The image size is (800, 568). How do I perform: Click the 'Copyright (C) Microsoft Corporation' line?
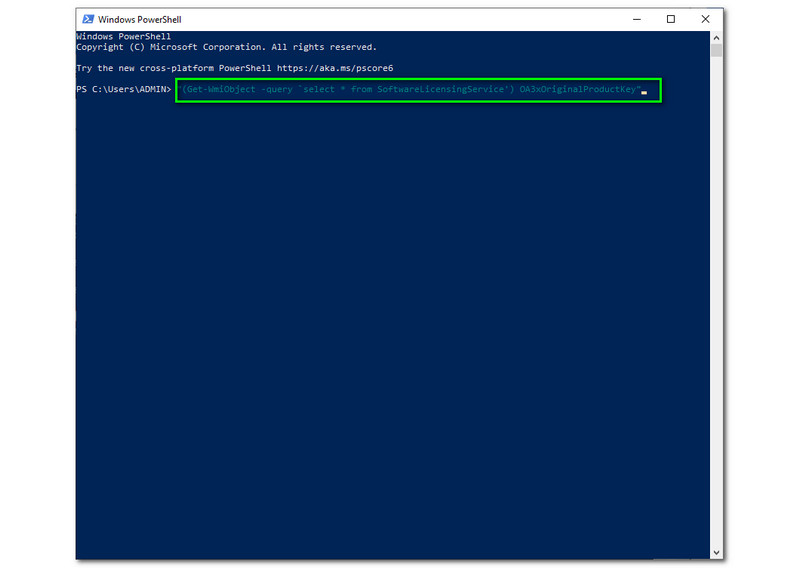(226, 47)
